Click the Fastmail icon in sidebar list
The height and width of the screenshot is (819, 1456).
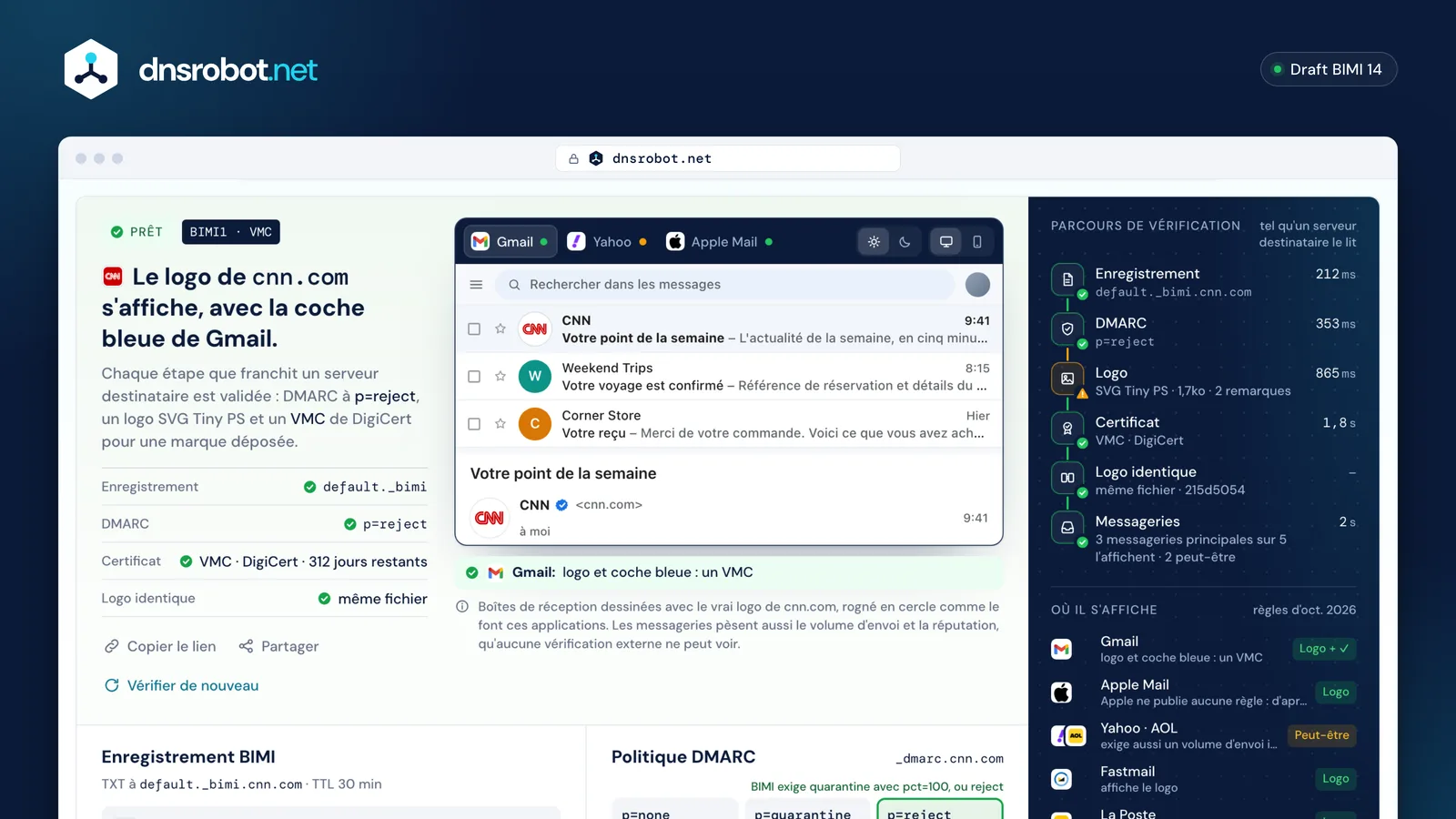coord(1061,779)
